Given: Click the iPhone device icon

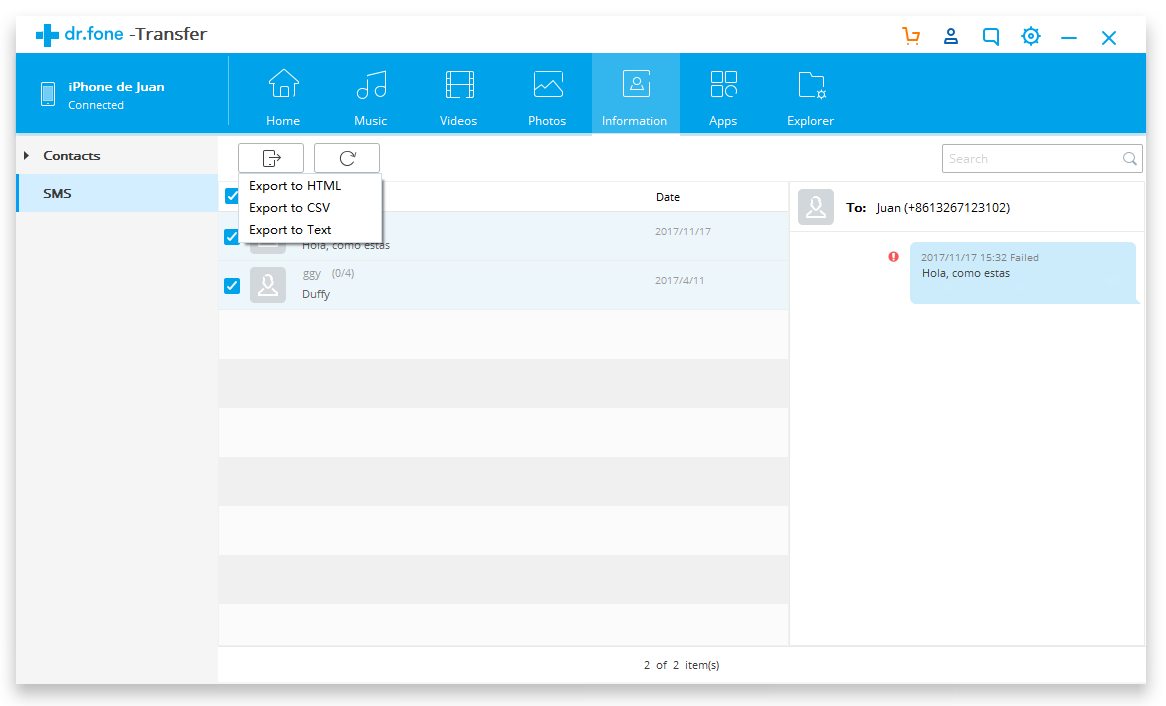Looking at the screenshot, I should coord(48,94).
